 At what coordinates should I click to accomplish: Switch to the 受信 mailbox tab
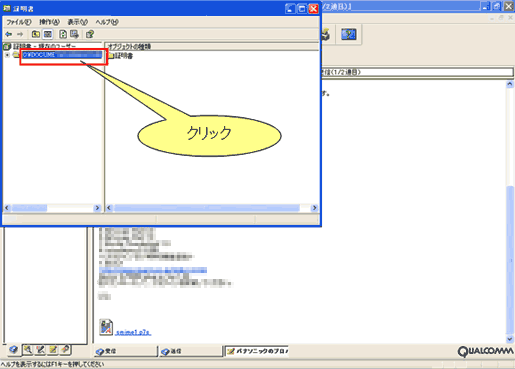pyautogui.click(x=125, y=351)
